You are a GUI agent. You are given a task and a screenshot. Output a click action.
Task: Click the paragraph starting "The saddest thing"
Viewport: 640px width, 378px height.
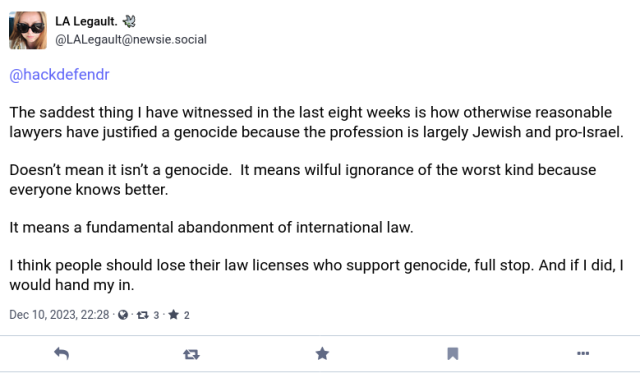point(316,122)
